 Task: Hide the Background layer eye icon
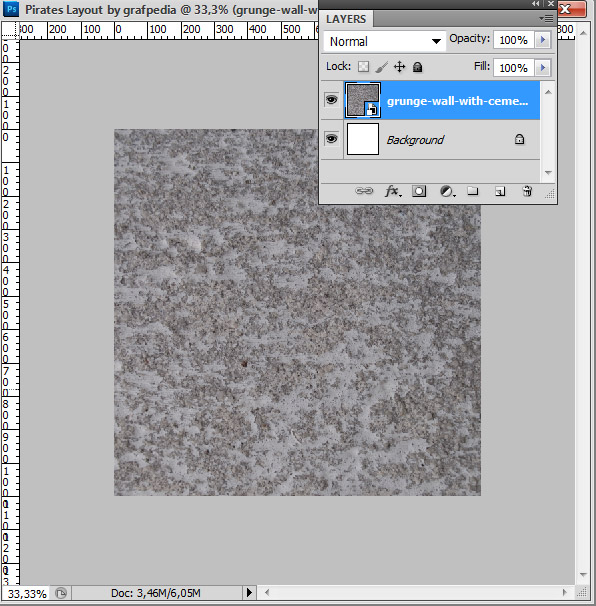pos(331,139)
